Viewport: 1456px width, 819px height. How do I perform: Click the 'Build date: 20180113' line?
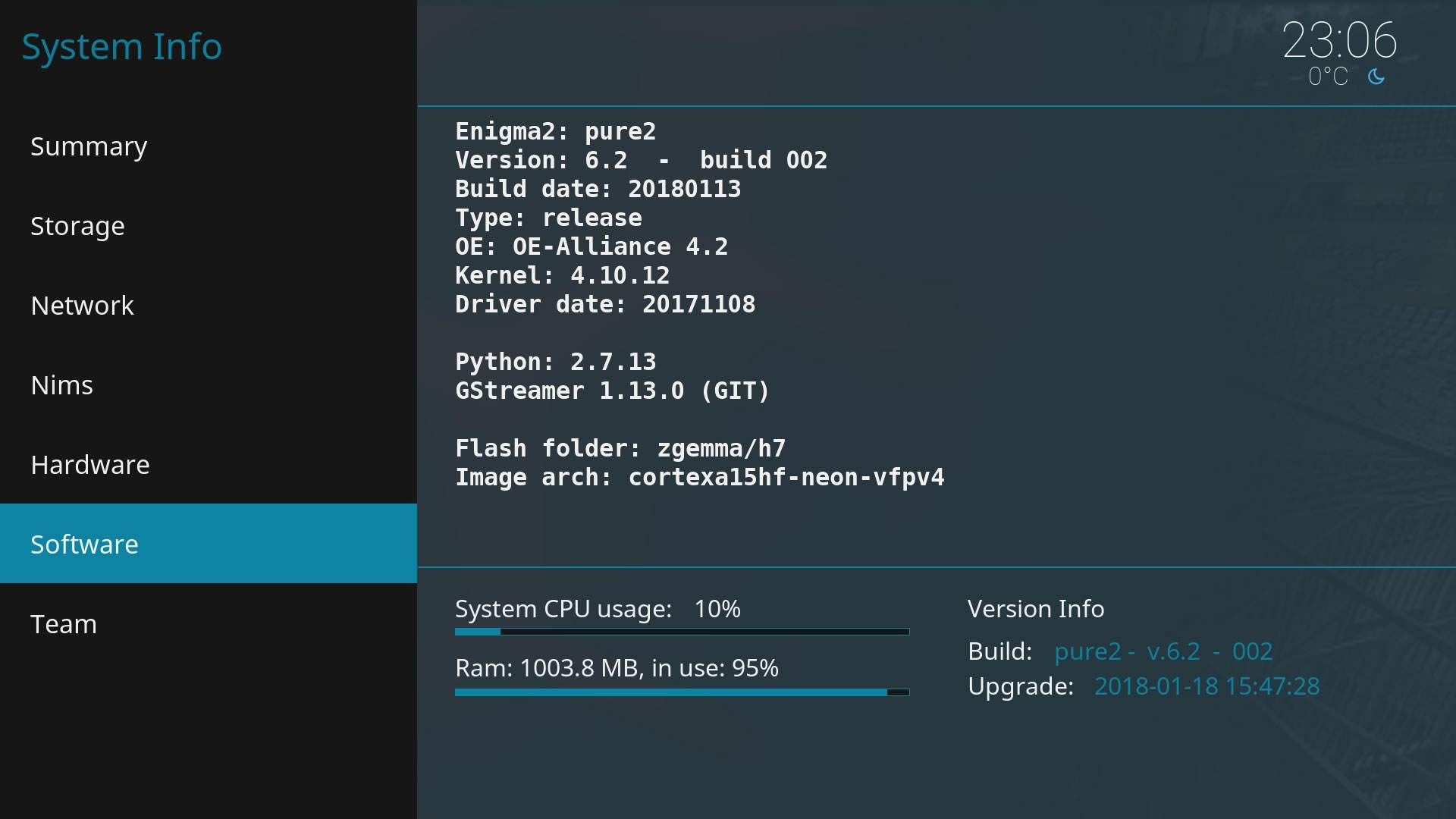pyautogui.click(x=598, y=189)
